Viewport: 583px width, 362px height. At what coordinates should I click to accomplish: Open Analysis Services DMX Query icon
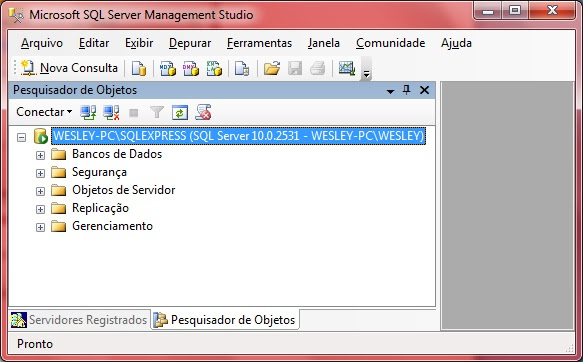(191, 68)
